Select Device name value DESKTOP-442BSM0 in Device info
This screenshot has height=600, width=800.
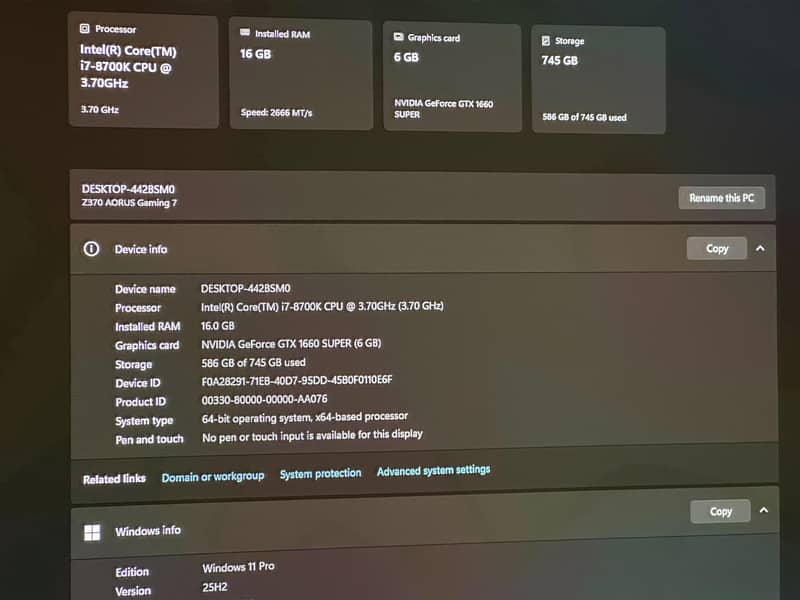point(245,288)
